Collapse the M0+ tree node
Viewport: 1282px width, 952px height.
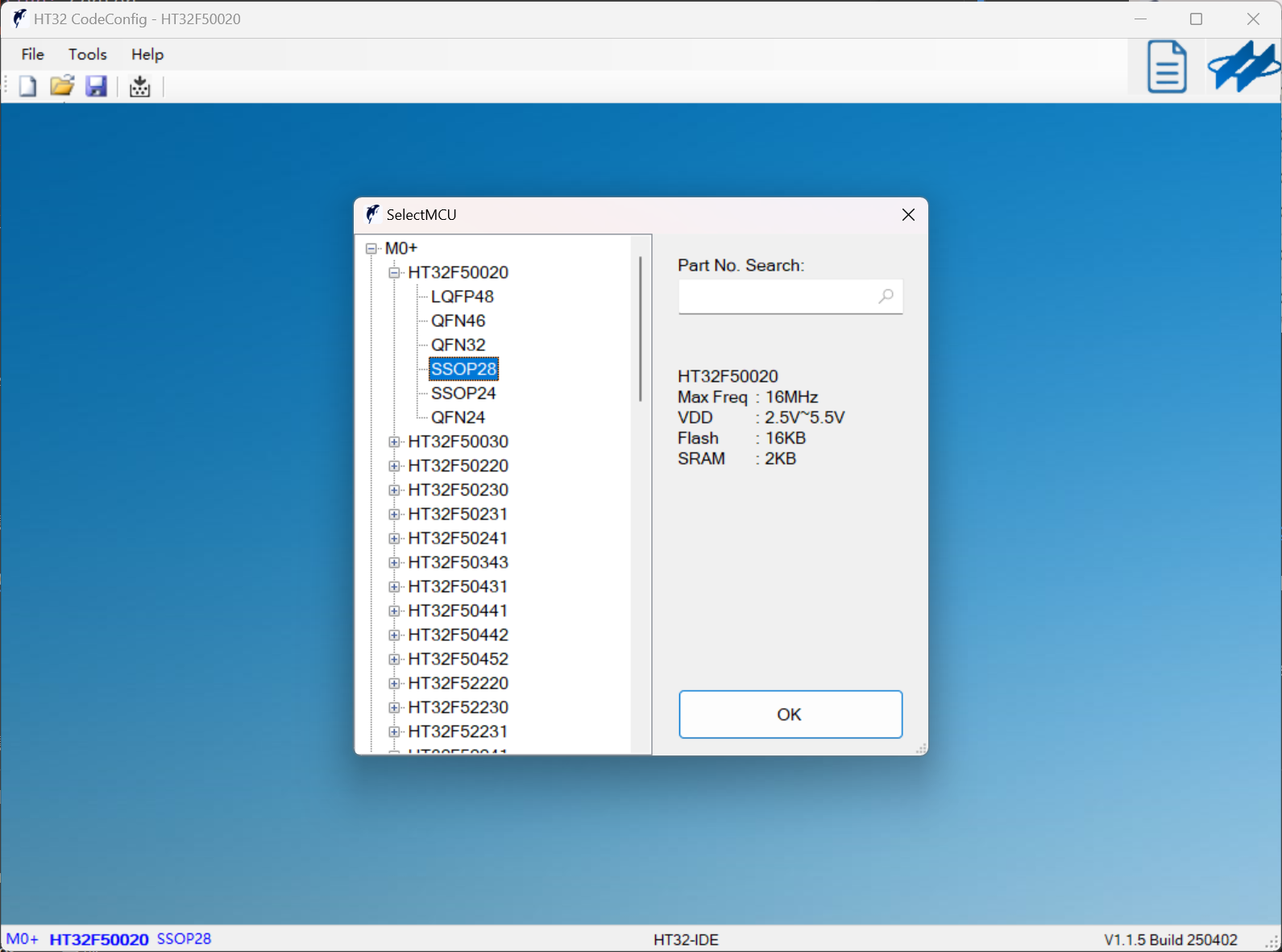coord(371,249)
